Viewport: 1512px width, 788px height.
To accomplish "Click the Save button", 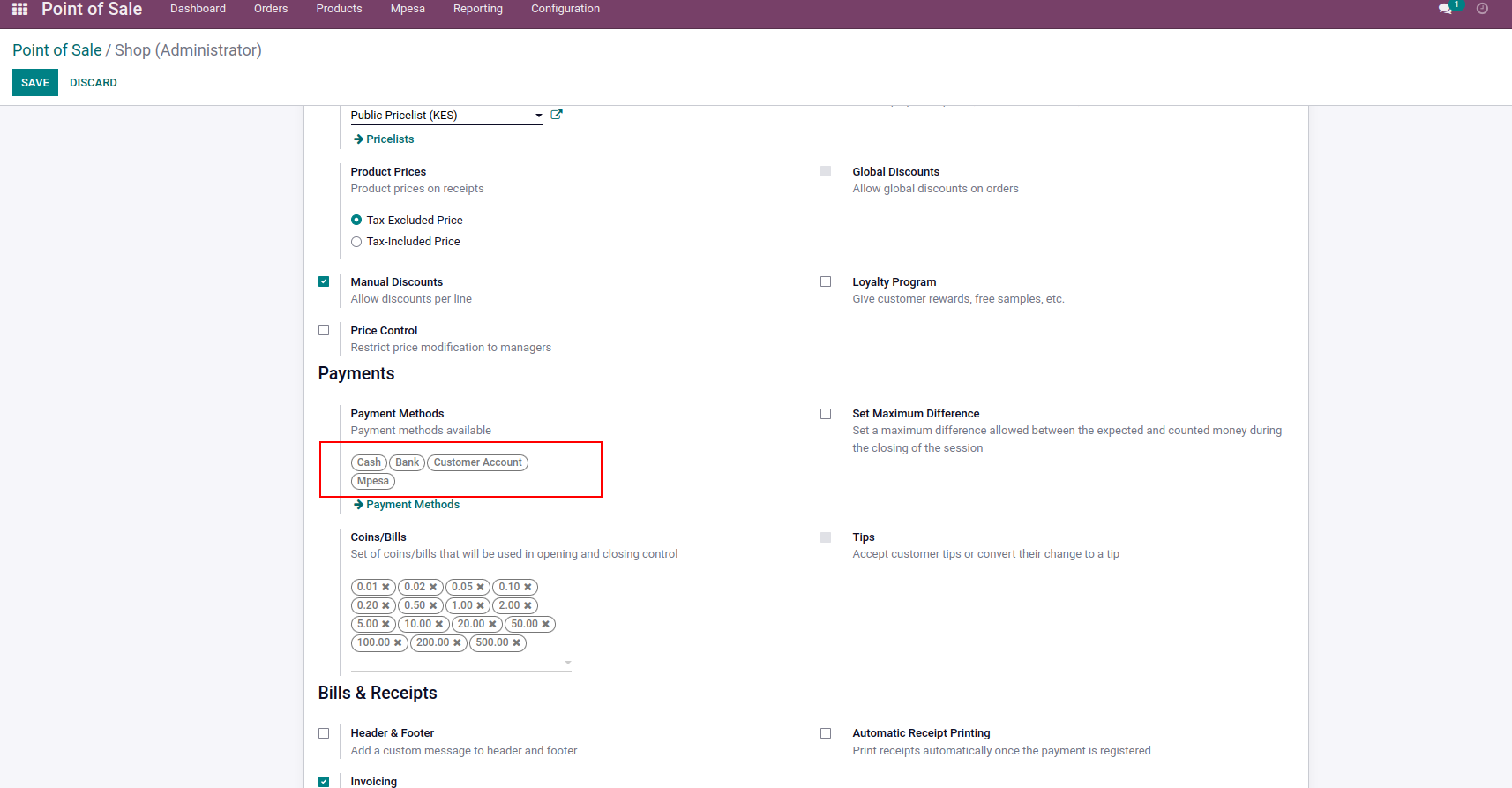I will pyautogui.click(x=35, y=83).
